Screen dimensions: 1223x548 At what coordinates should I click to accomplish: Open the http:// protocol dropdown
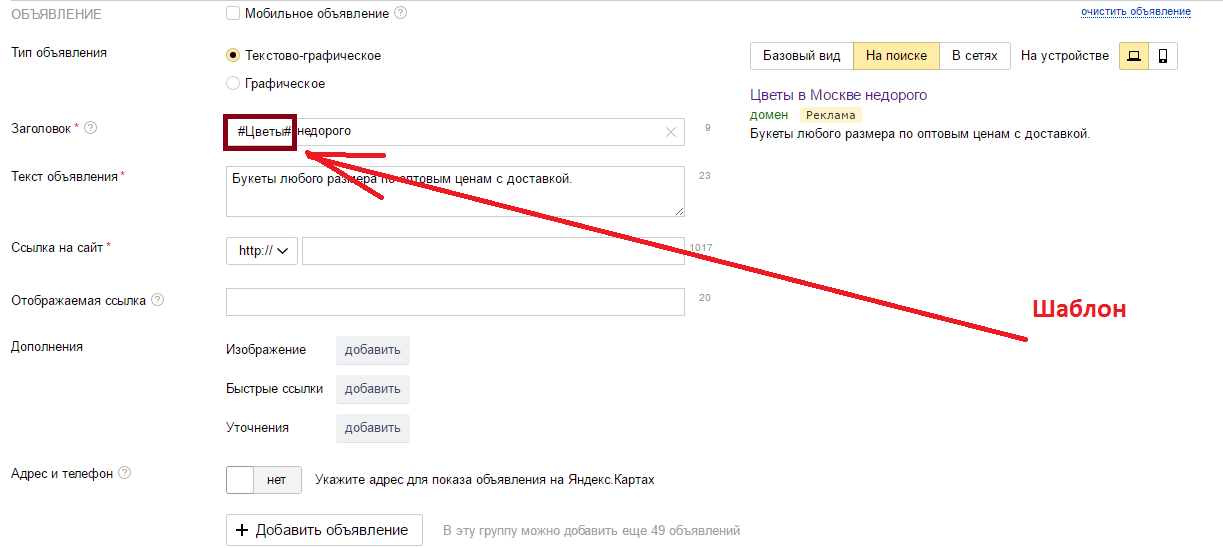[x=262, y=251]
